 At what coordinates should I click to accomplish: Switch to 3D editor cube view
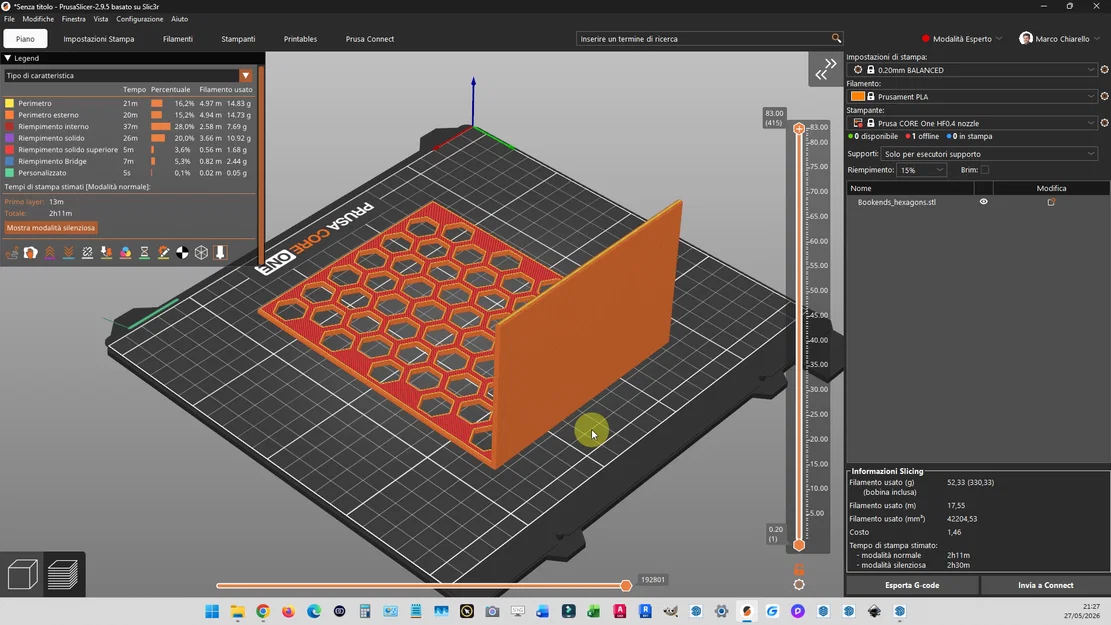click(x=23, y=574)
